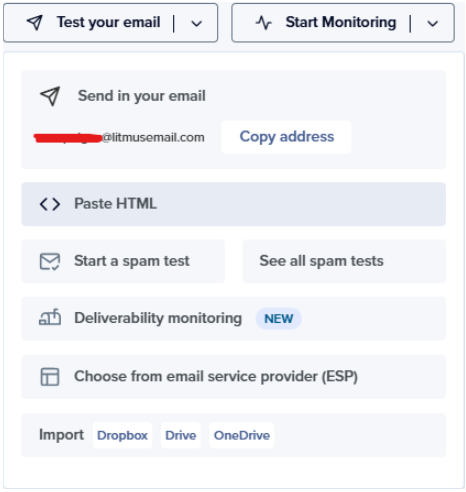Click the NEW badge on Deliverability monitoring
The image size is (466, 492).
pos(279,319)
